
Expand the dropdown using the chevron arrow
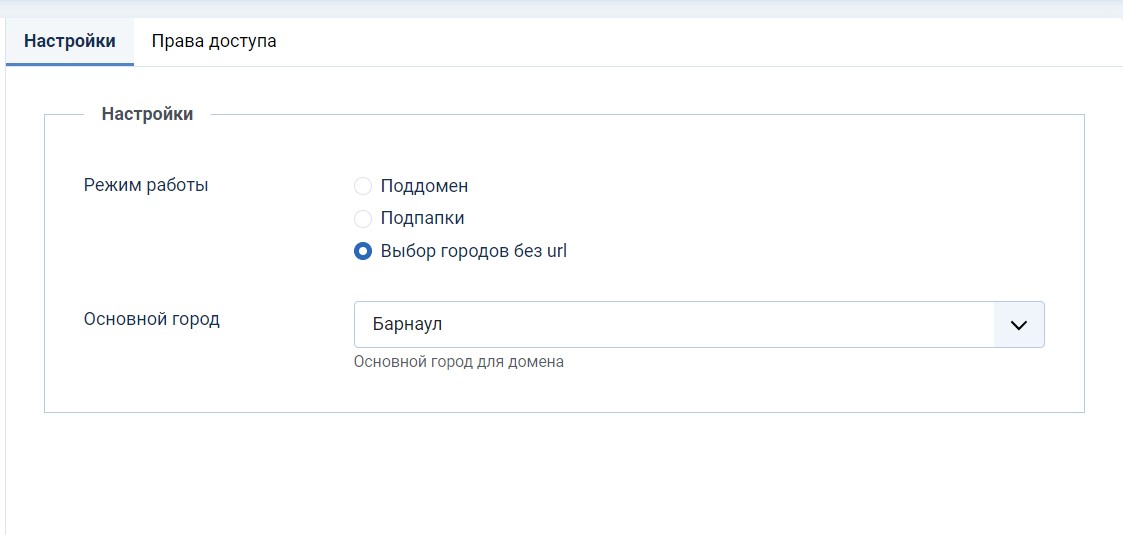1019,325
